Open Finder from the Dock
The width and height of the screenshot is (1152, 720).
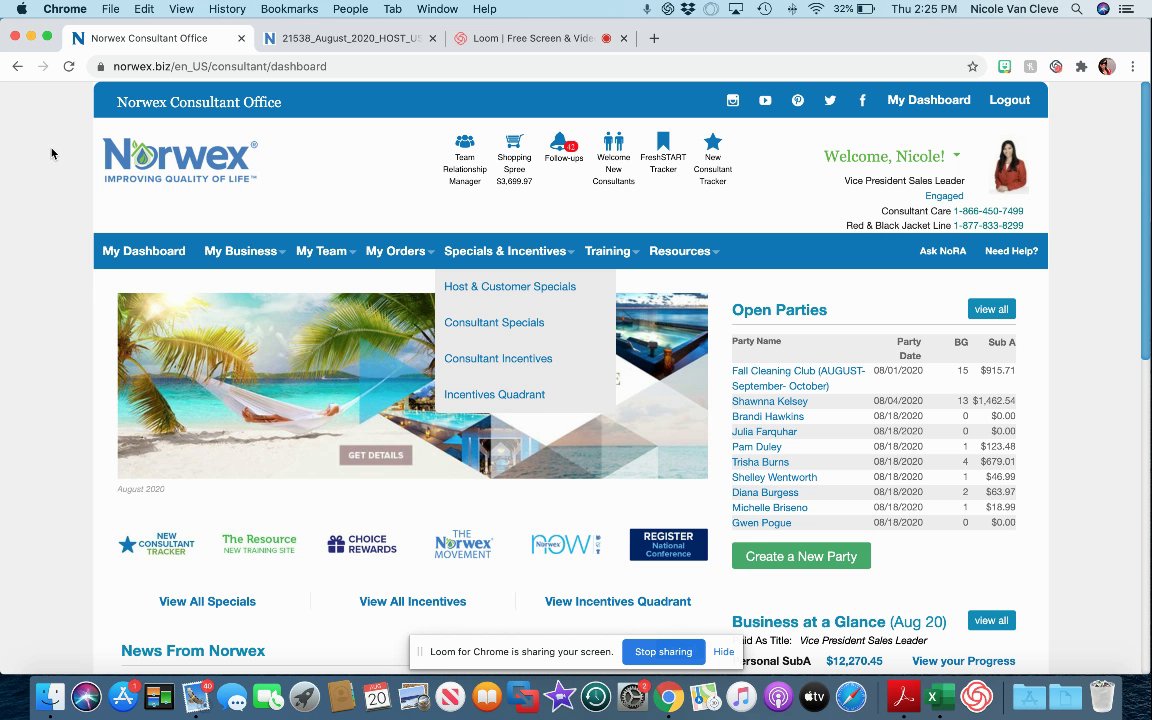(x=51, y=696)
